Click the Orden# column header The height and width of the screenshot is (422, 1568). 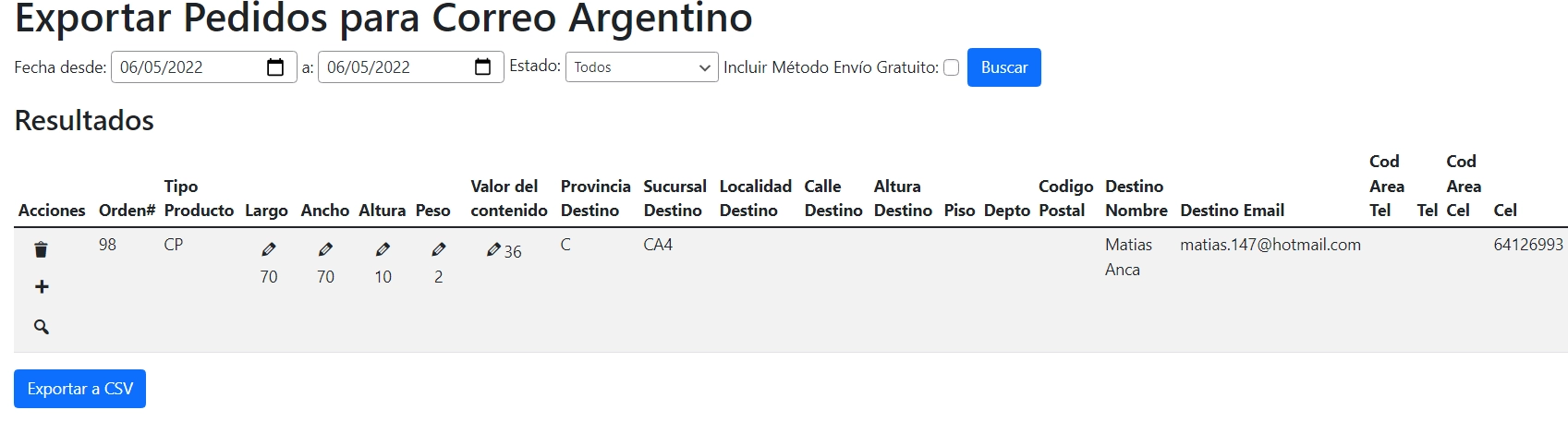tap(127, 211)
